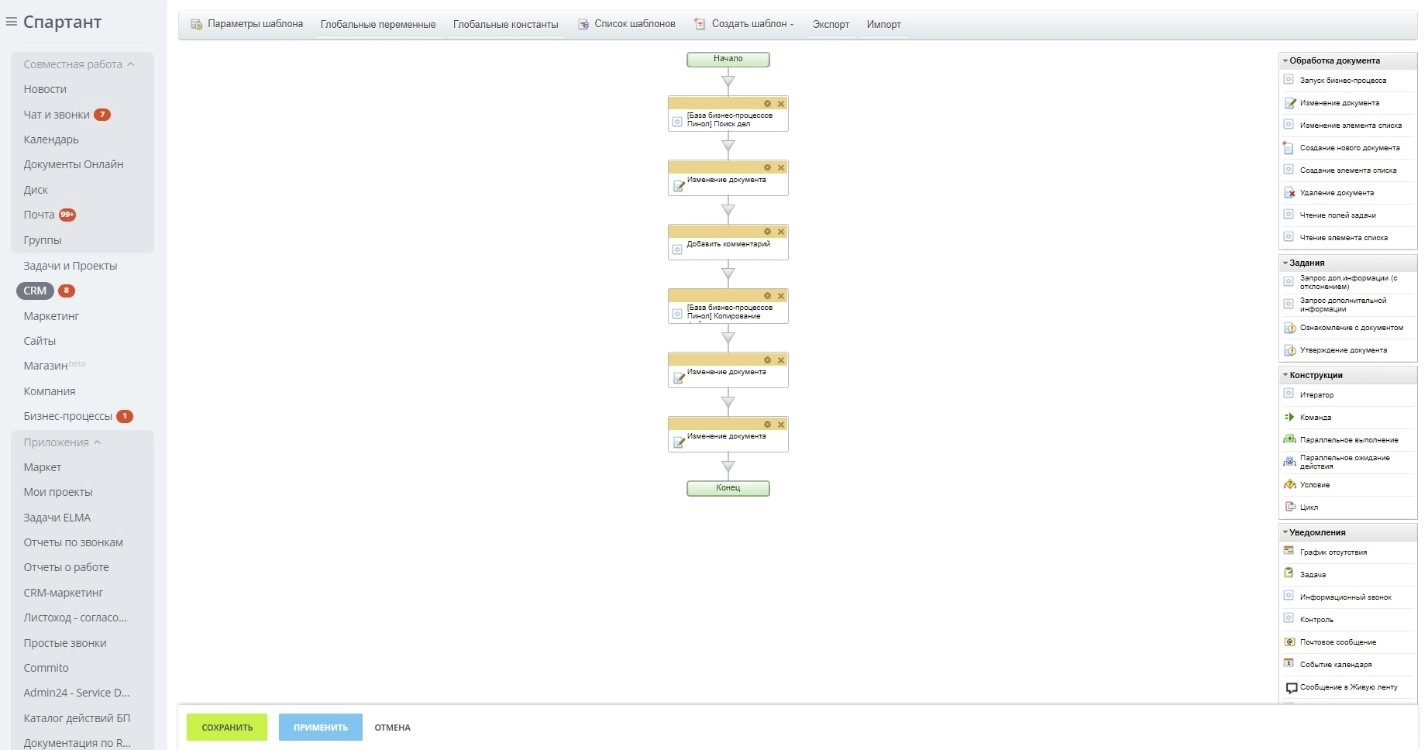Delete the 'Поиск дел' activity block
This screenshot has width=1428, height=750.
tap(781, 103)
